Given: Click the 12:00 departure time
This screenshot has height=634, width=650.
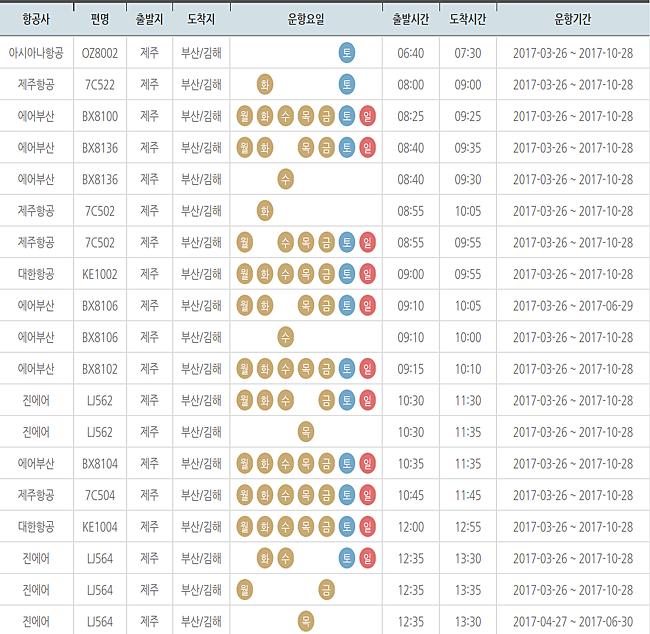Looking at the screenshot, I should [x=410, y=527].
